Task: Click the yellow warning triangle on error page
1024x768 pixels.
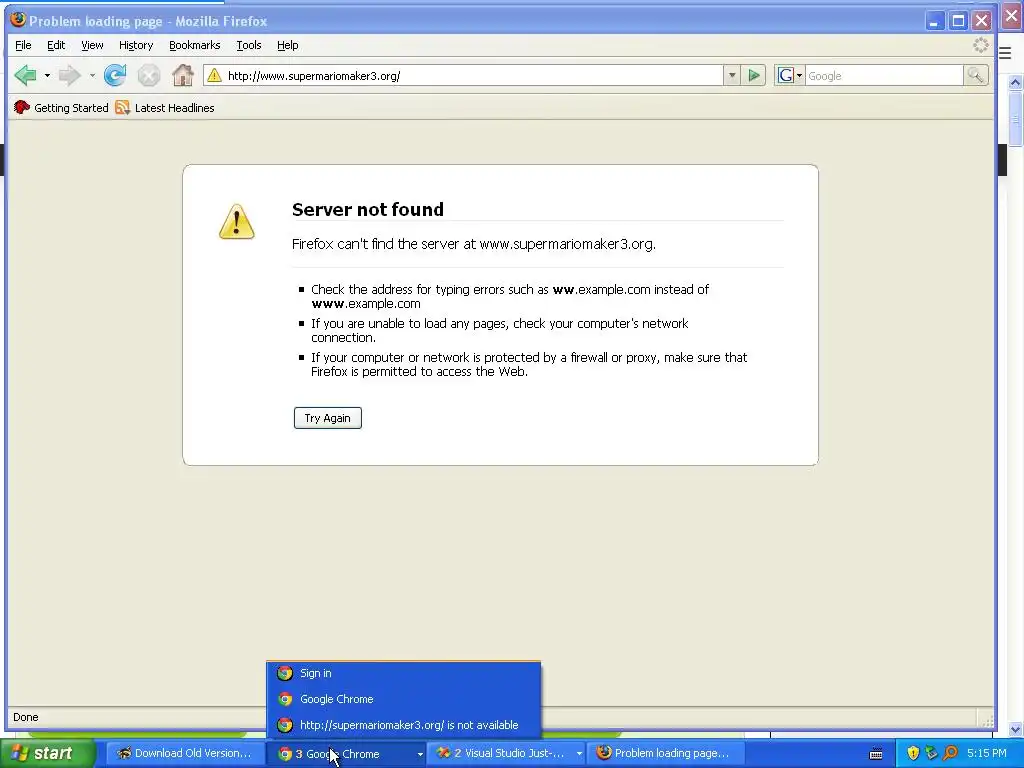Action: tap(236, 221)
